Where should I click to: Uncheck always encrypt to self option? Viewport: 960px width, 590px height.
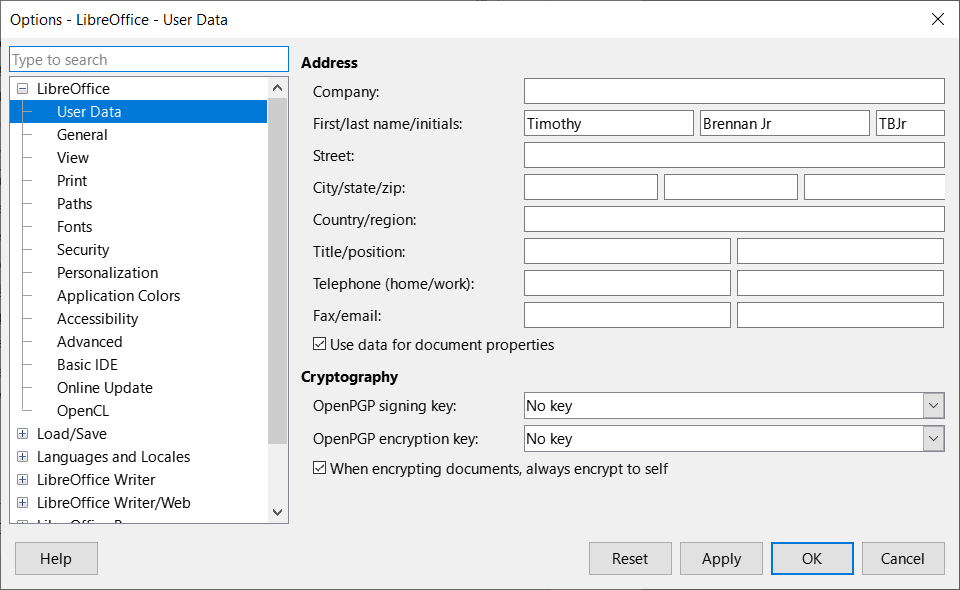319,467
